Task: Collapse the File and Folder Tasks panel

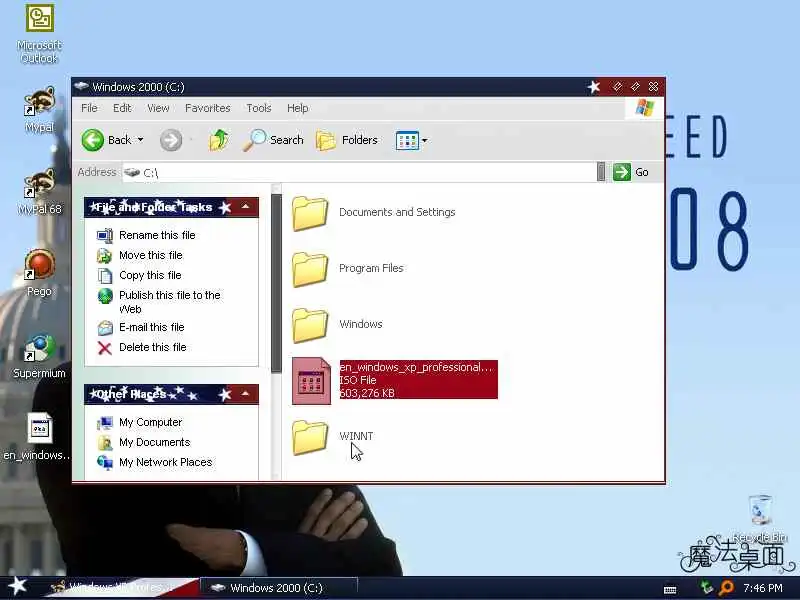Action: [x=245, y=207]
